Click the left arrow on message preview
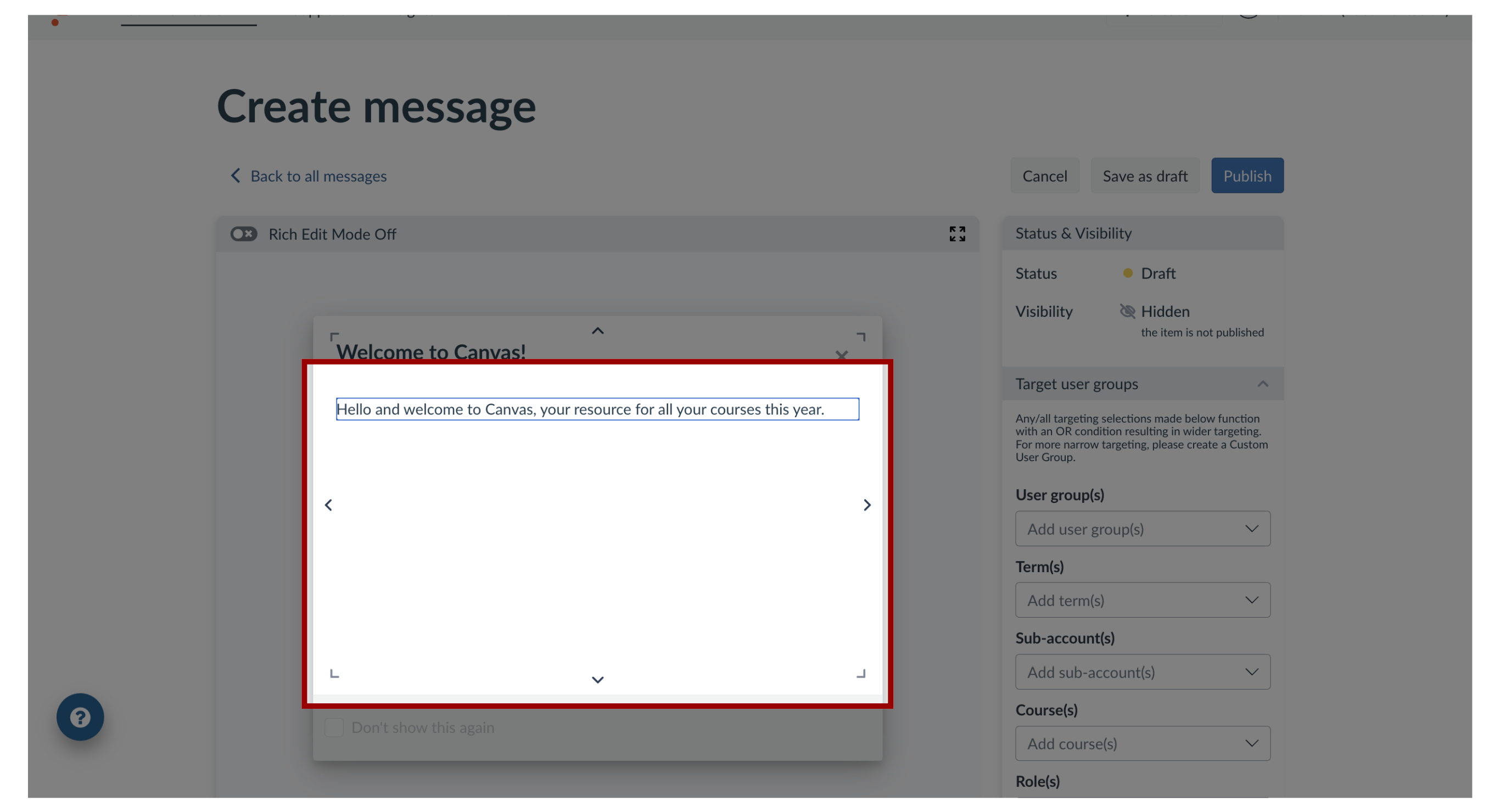This screenshot has height=812, width=1500. point(328,505)
